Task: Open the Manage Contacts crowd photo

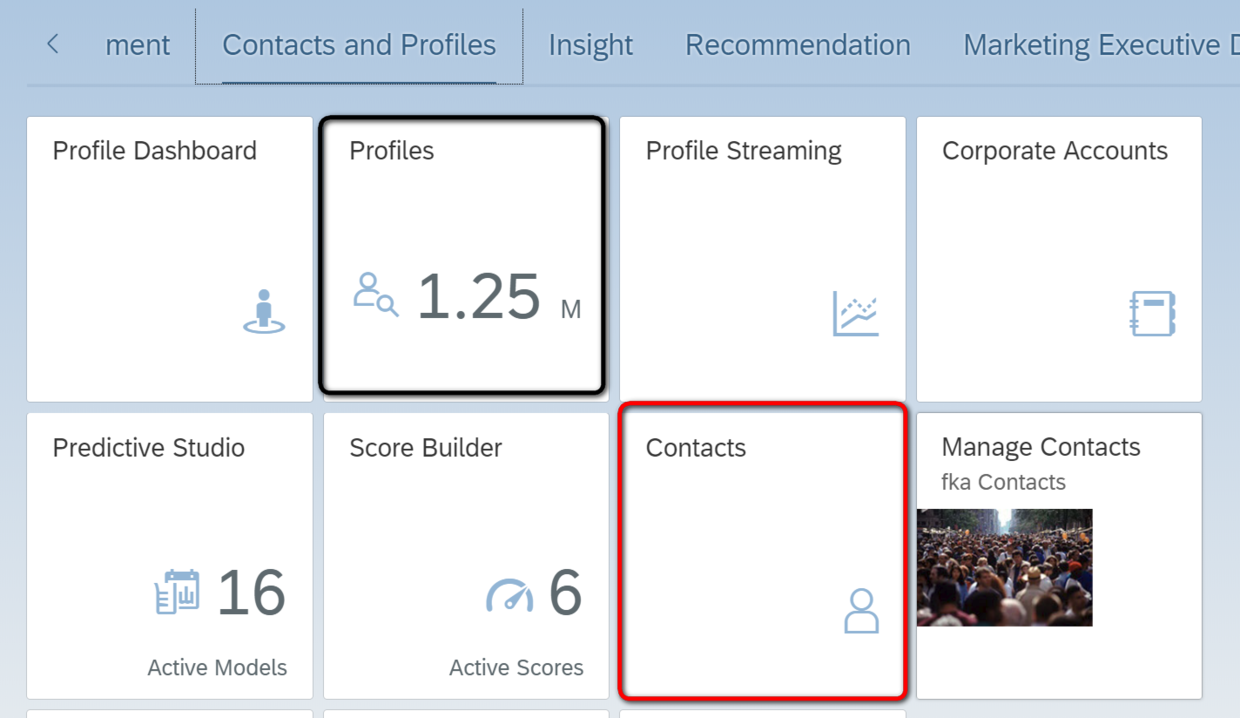Action: point(1004,567)
